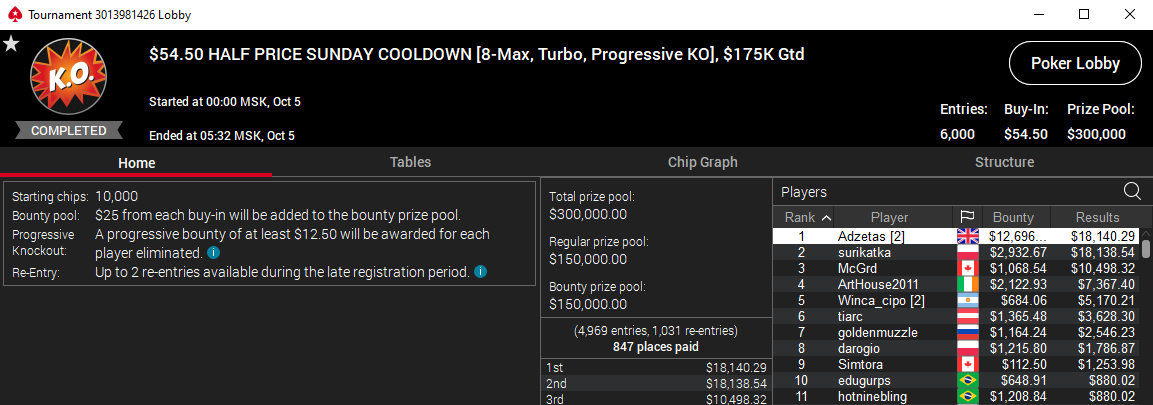Open the Chip Graph tab
This screenshot has width=1153, height=405.
click(702, 162)
